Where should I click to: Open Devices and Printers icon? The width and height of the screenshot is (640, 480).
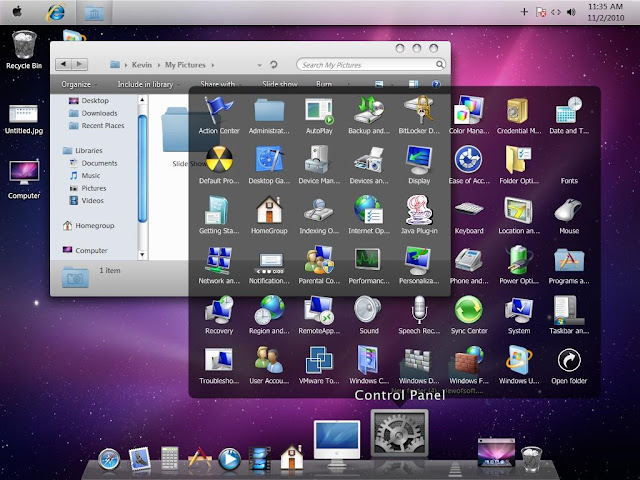[x=369, y=160]
